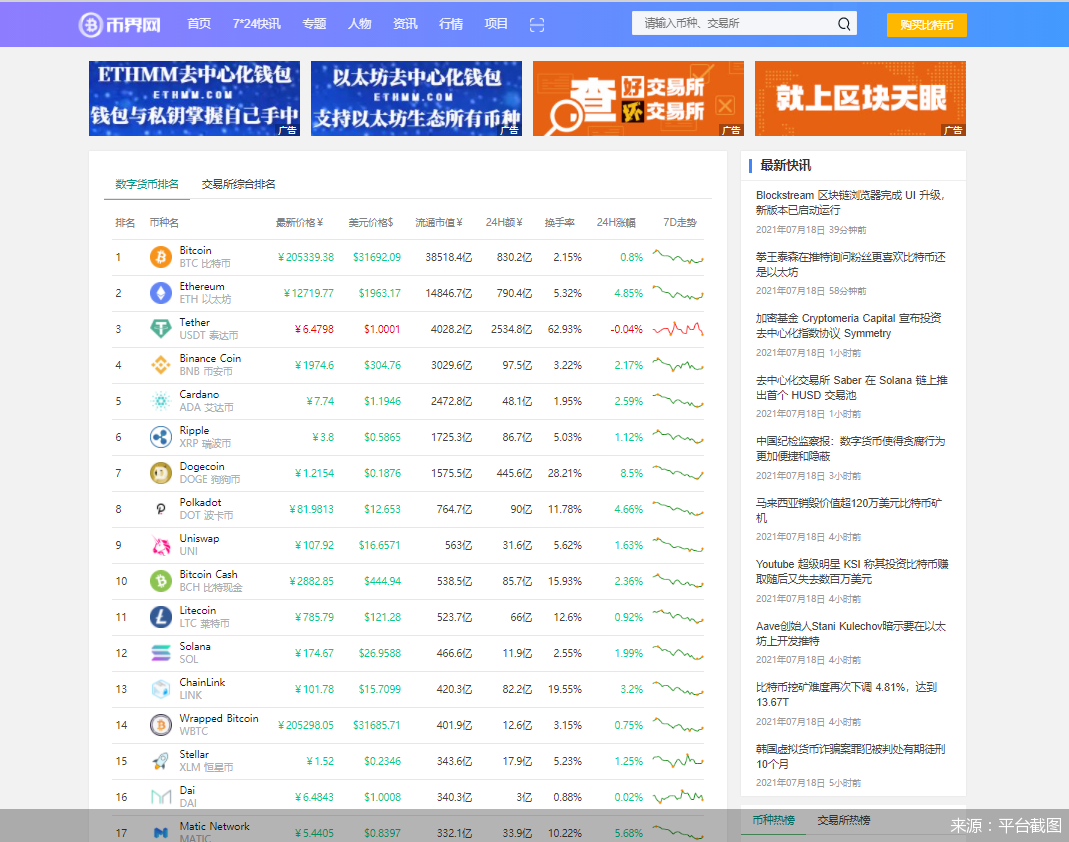Click the scan icon beside 项目 menu
1069x842 pixels.
point(537,24)
